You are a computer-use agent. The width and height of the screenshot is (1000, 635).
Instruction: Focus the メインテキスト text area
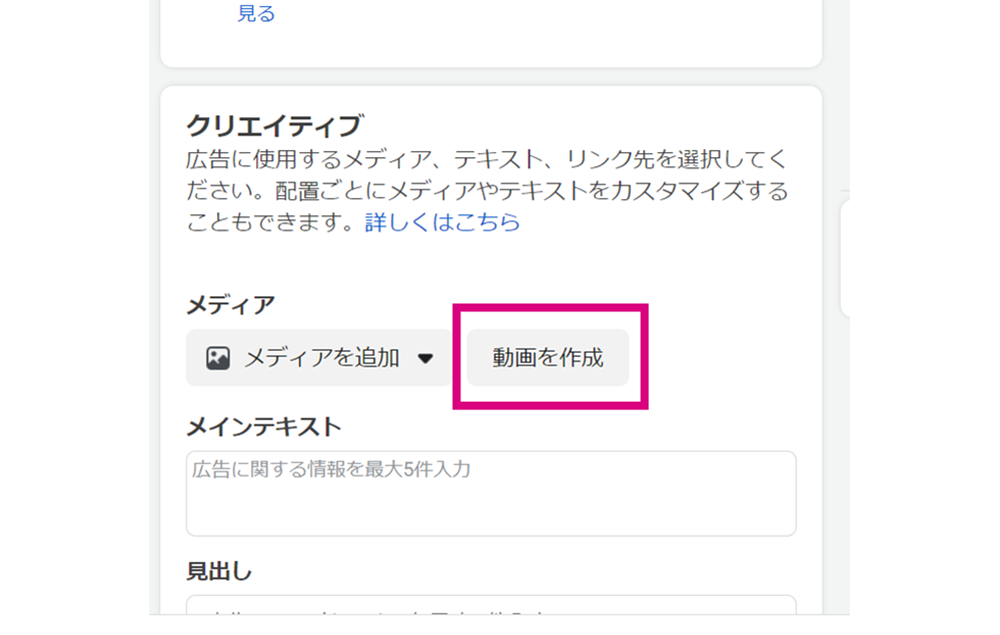click(x=491, y=493)
